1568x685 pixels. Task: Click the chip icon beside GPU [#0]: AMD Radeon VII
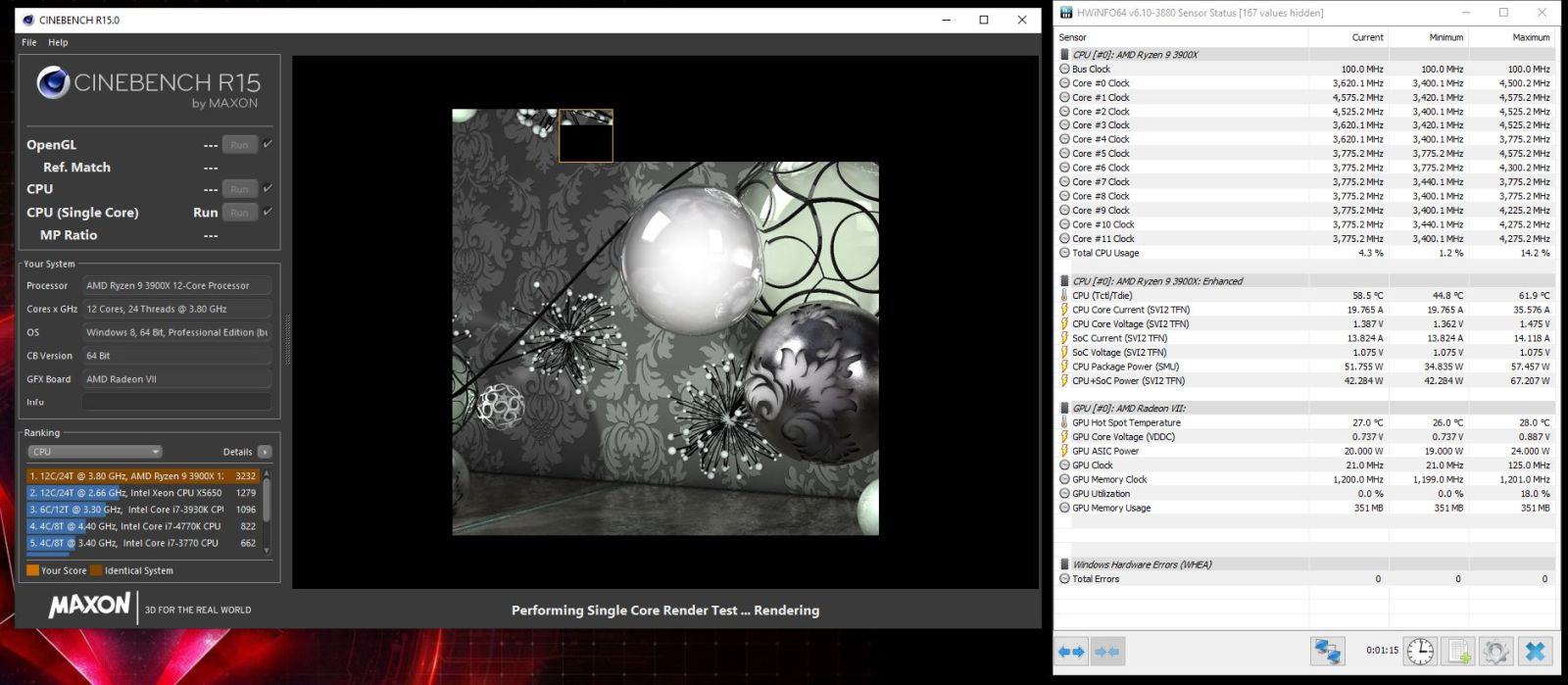[1064, 409]
